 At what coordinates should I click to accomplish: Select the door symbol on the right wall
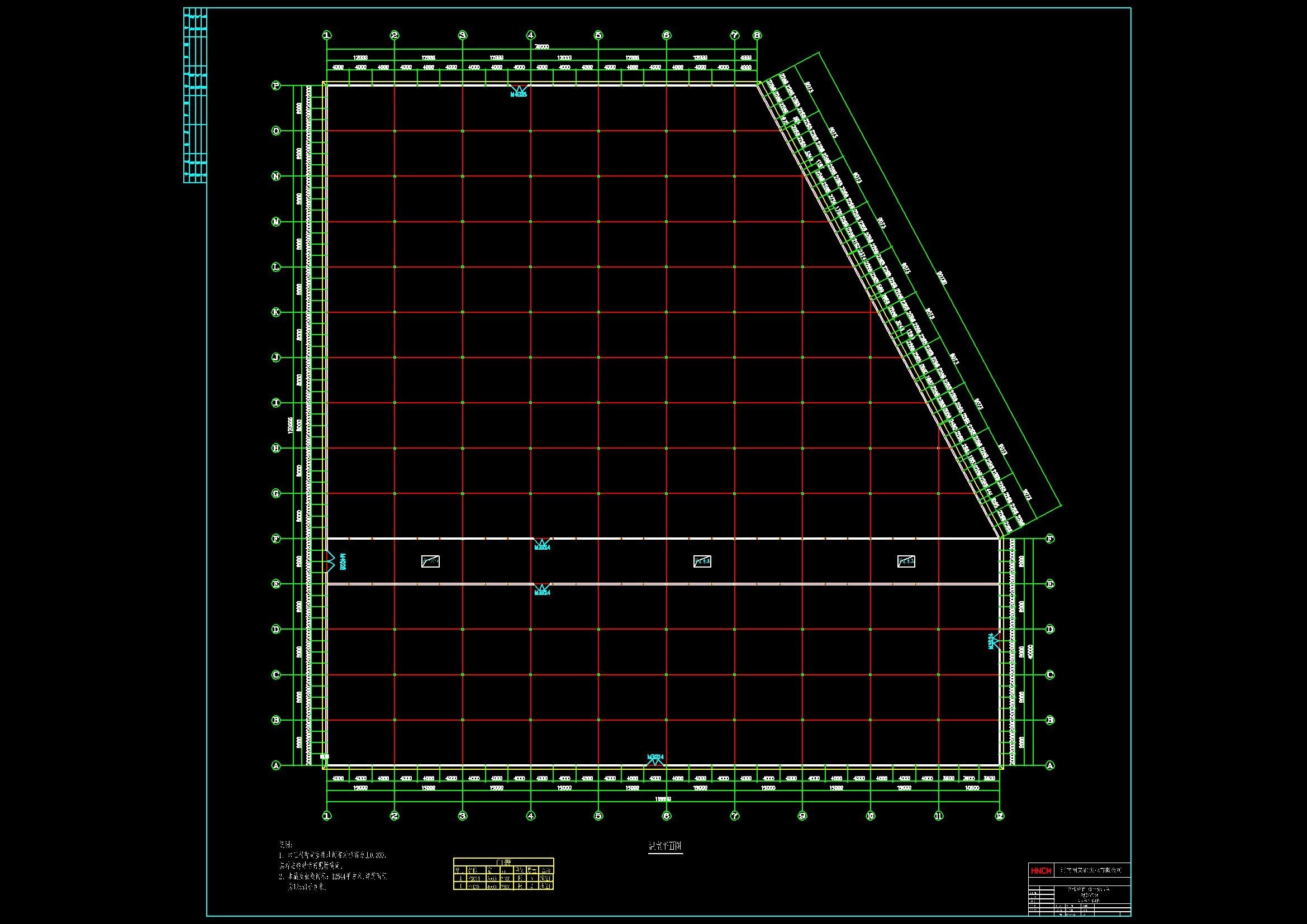[x=995, y=641]
